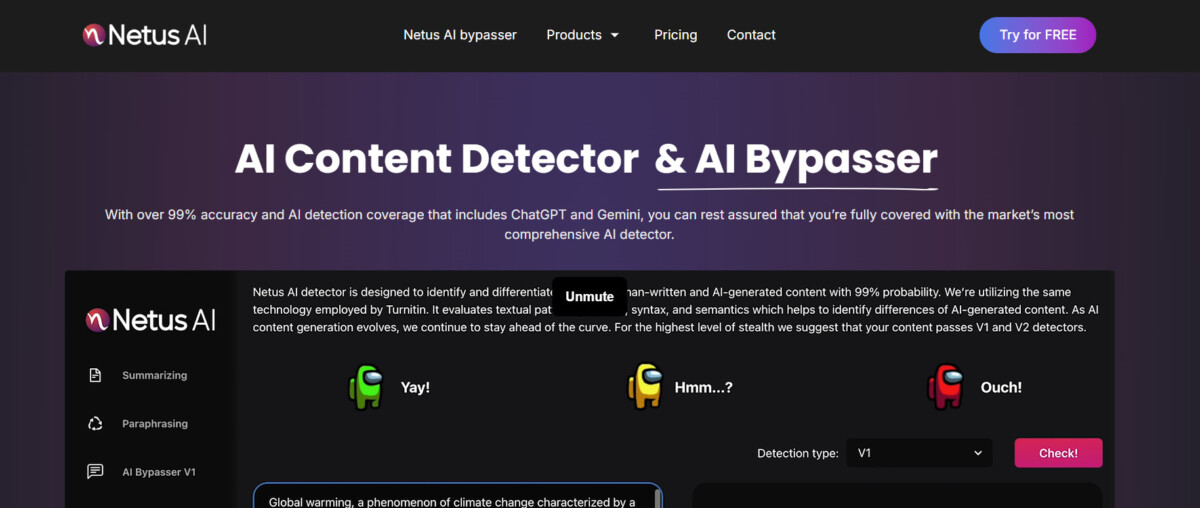Screen dimensions: 1200x508
Task: Open the Products dropdown menu
Action: pos(574,35)
